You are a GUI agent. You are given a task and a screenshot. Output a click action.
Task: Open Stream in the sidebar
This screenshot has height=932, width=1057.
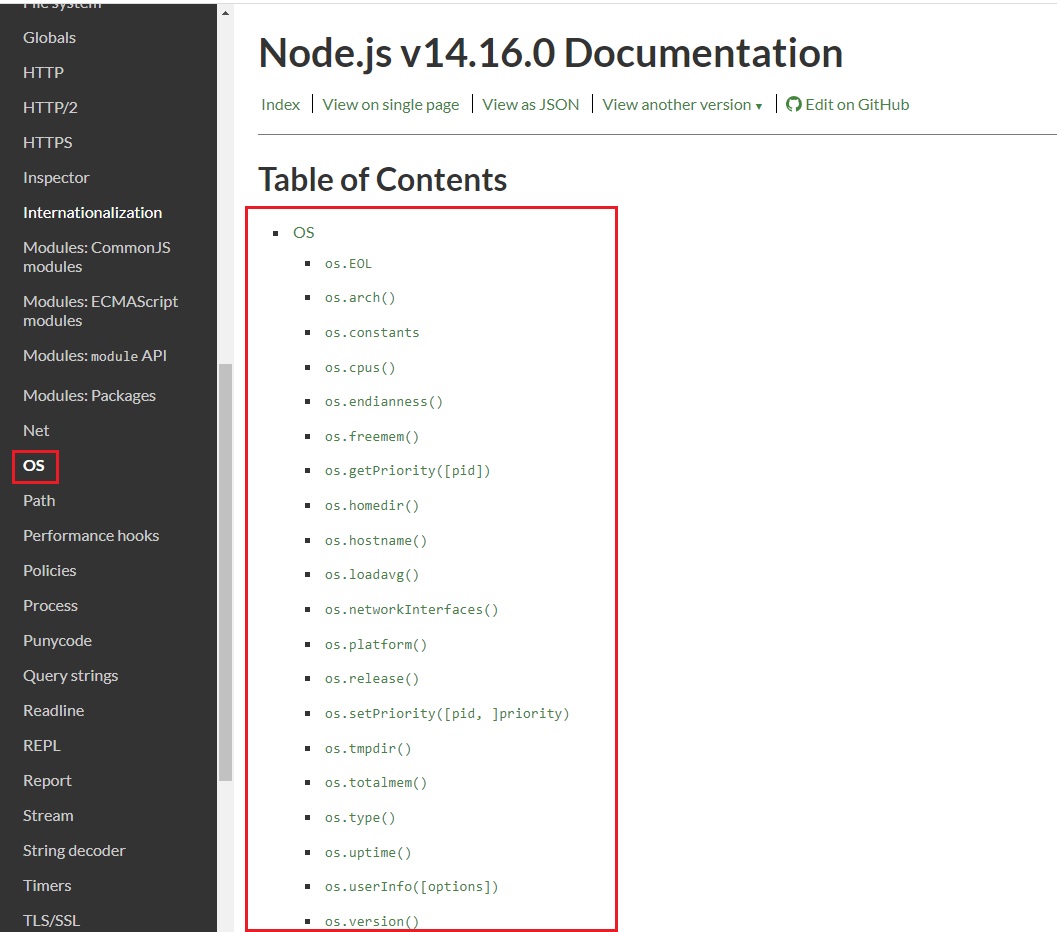[48, 816]
